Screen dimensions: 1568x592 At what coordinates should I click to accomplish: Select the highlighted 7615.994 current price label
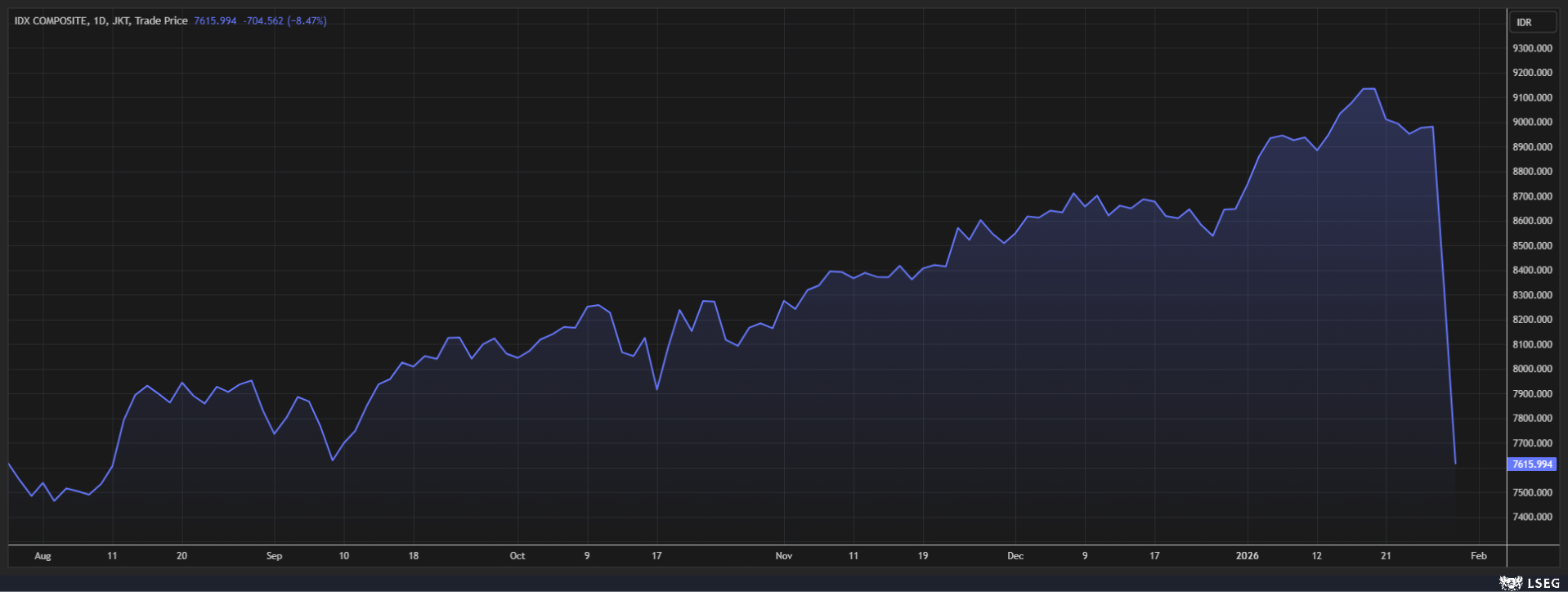(x=1531, y=464)
